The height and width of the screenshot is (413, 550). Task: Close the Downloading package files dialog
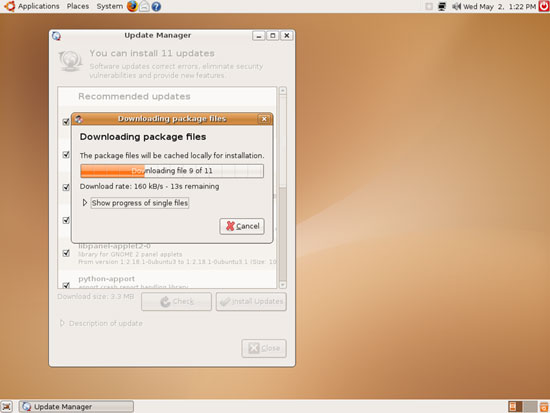point(264,119)
